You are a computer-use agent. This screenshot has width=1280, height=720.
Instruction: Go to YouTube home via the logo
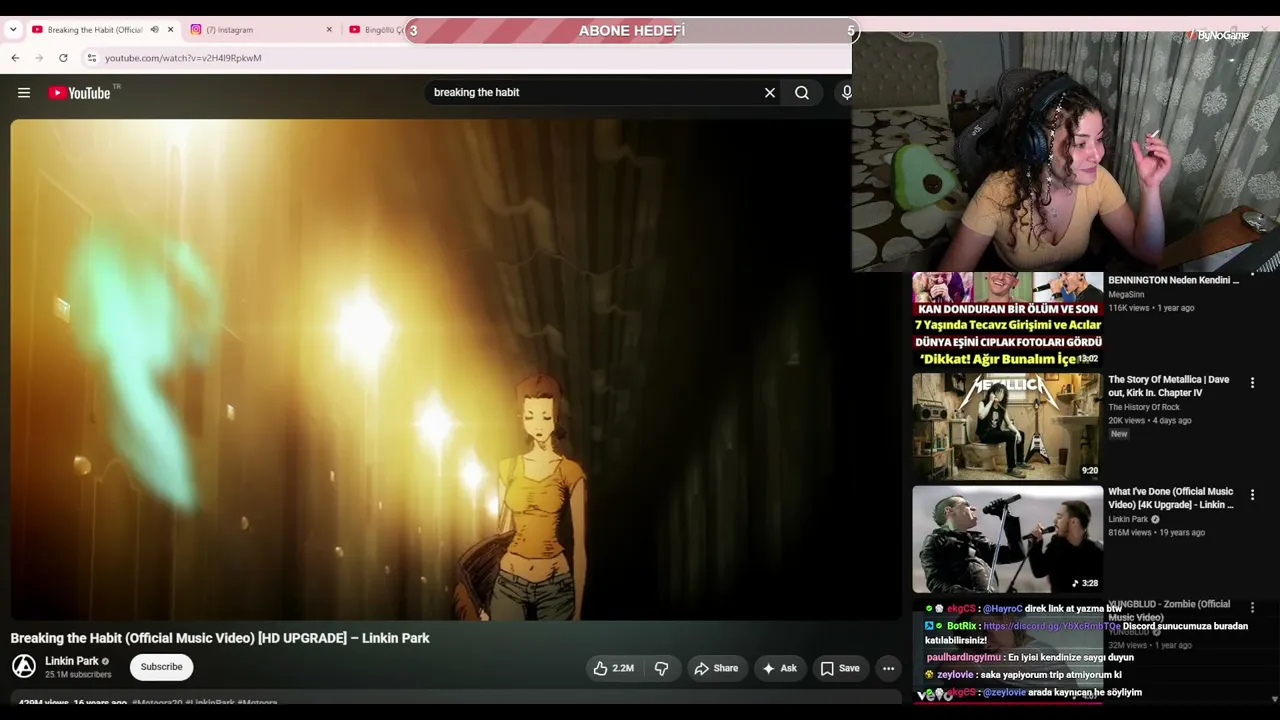(80, 93)
